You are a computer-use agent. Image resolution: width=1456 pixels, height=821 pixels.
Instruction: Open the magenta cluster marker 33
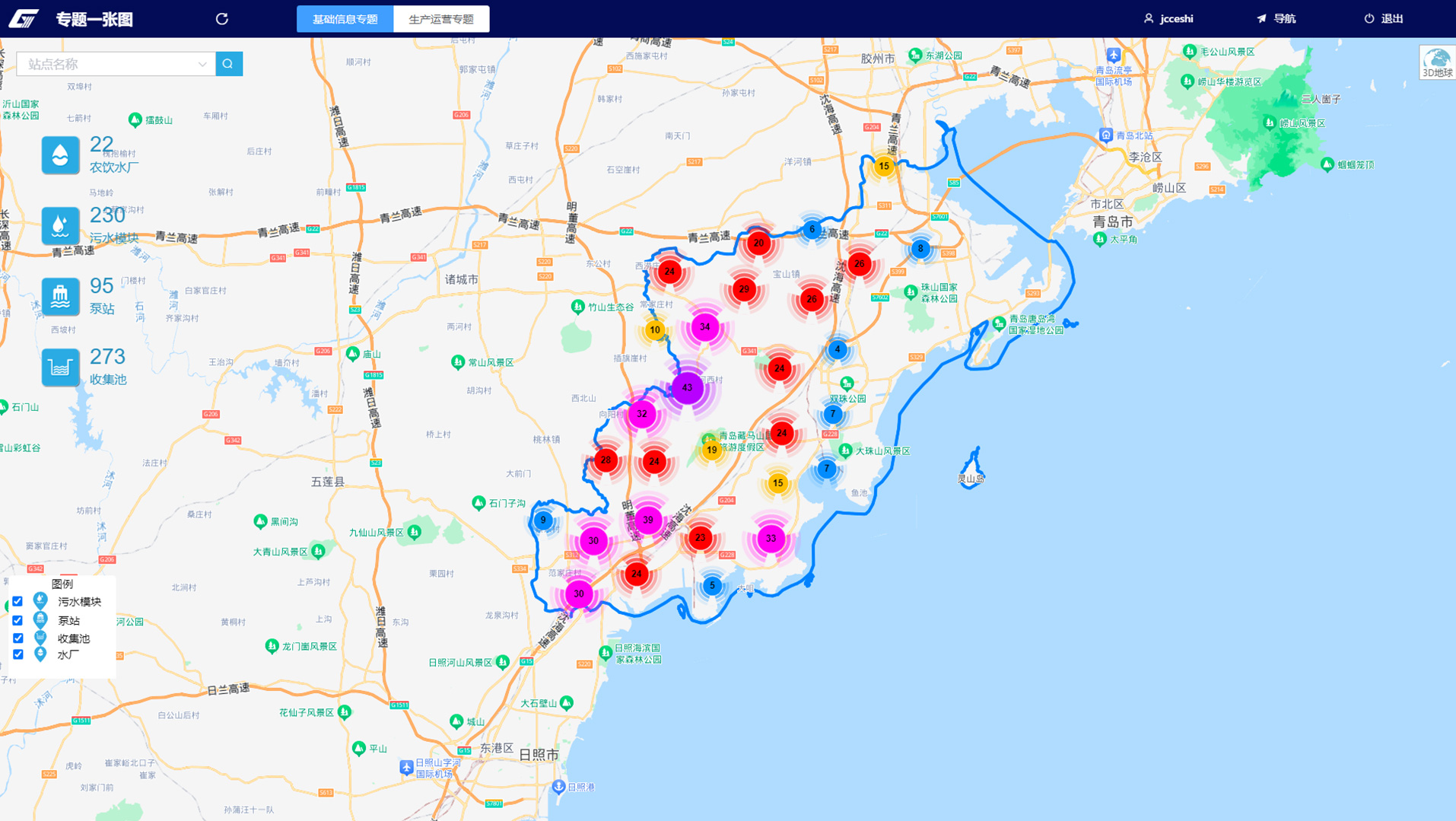click(x=771, y=539)
